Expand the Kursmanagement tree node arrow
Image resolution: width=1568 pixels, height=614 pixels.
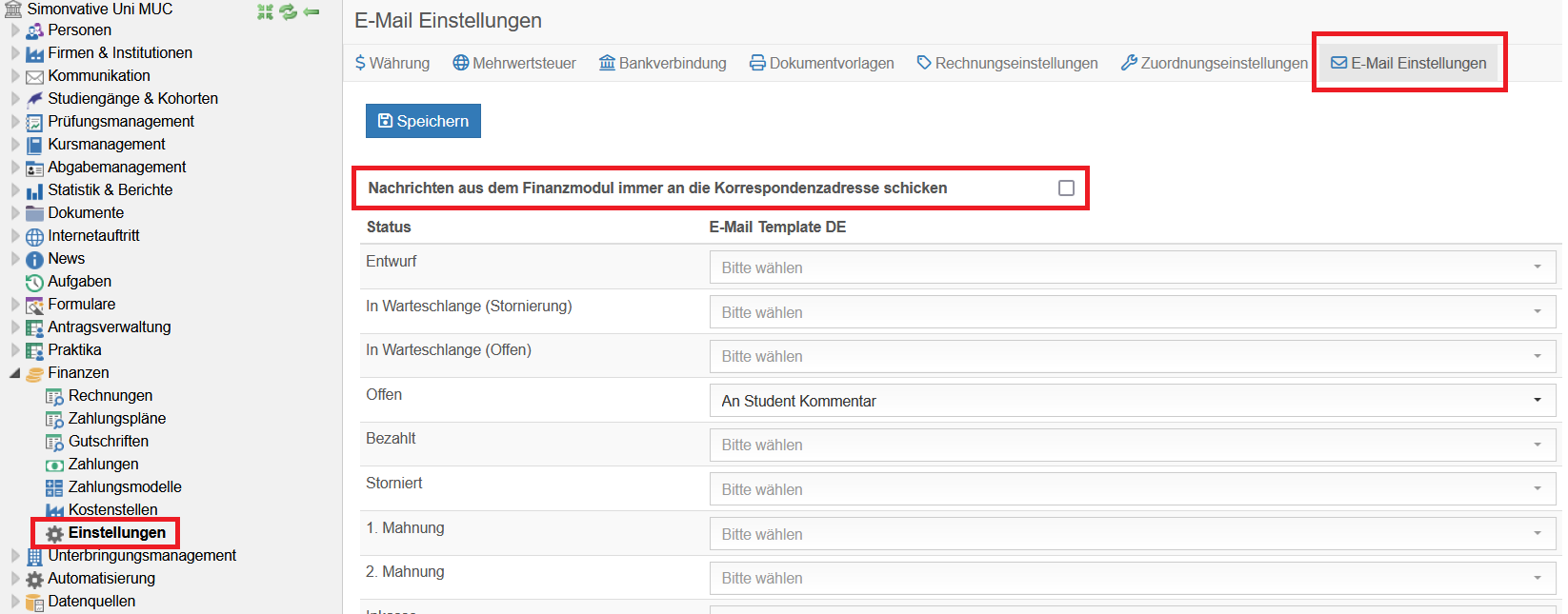tap(15, 145)
